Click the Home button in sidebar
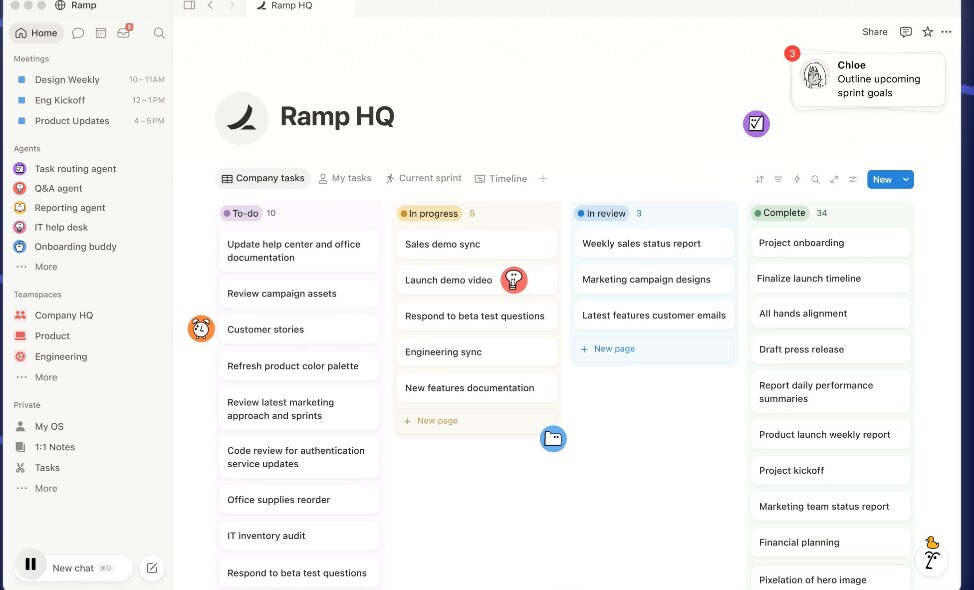 pos(37,33)
